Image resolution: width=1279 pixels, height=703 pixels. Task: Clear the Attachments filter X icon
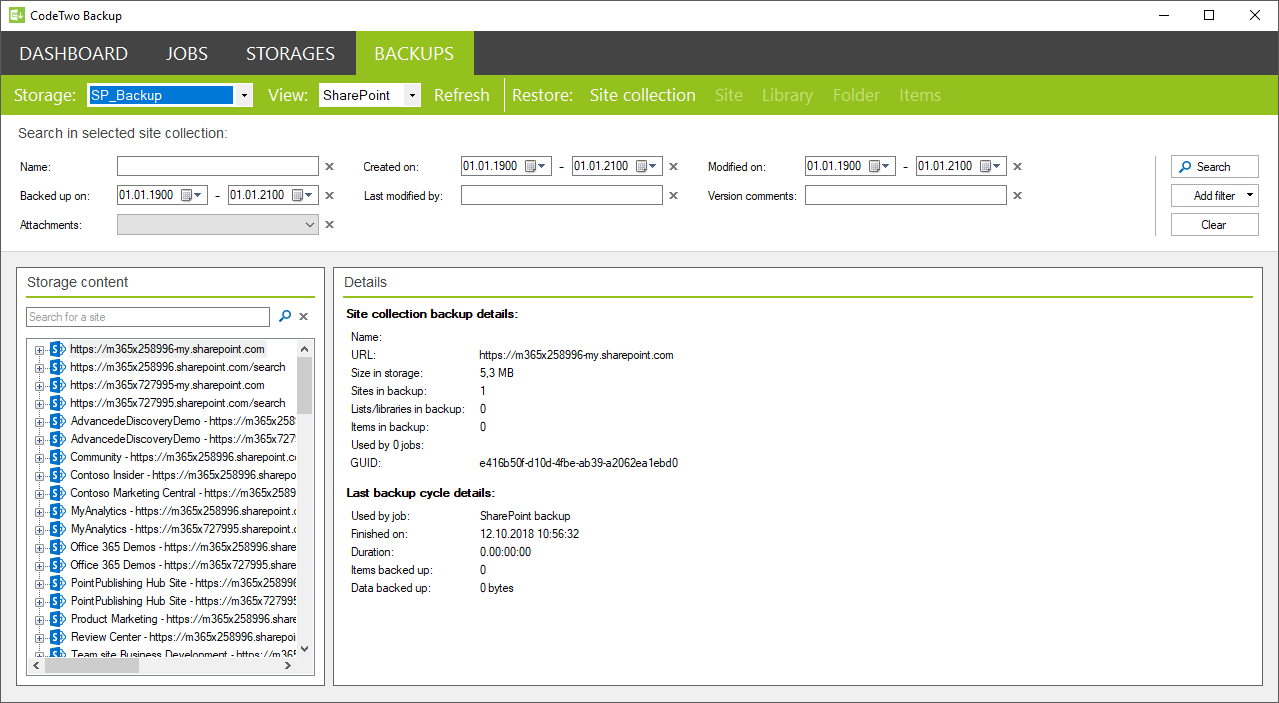point(329,225)
